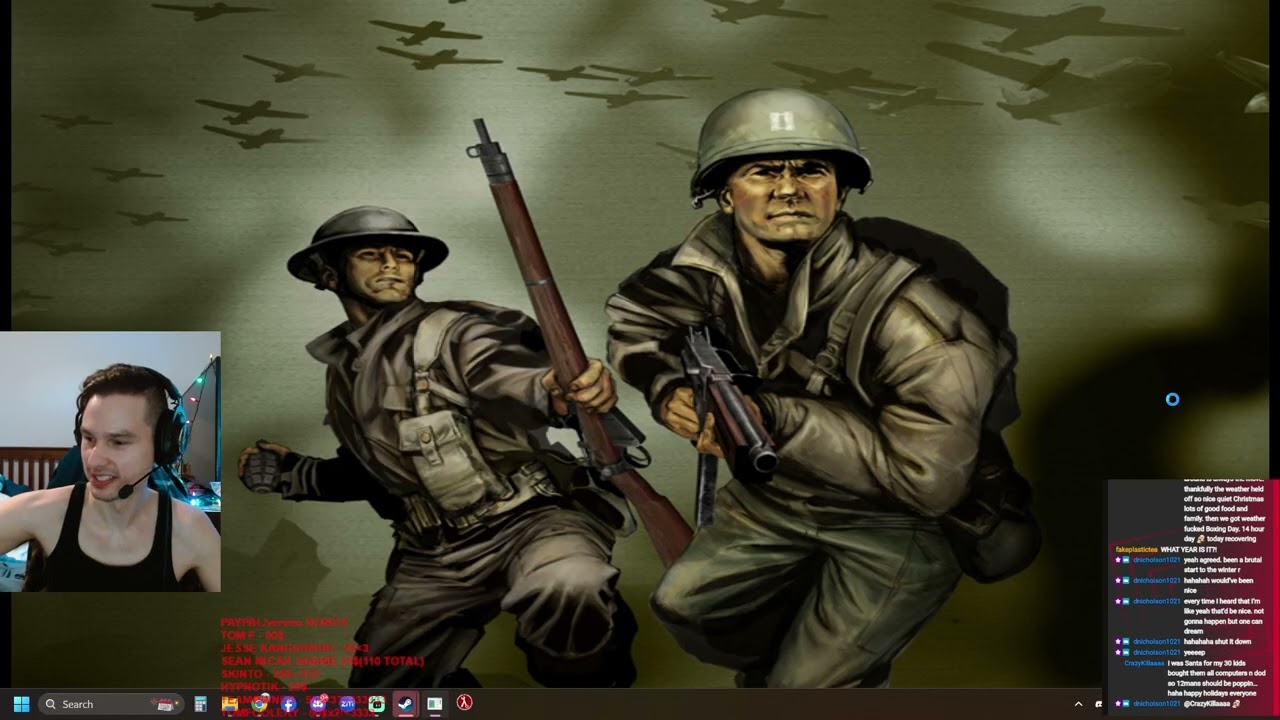Viewport: 1280px width, 720px height.
Task: Open the purple app with notification badge
Action: (x=318, y=704)
